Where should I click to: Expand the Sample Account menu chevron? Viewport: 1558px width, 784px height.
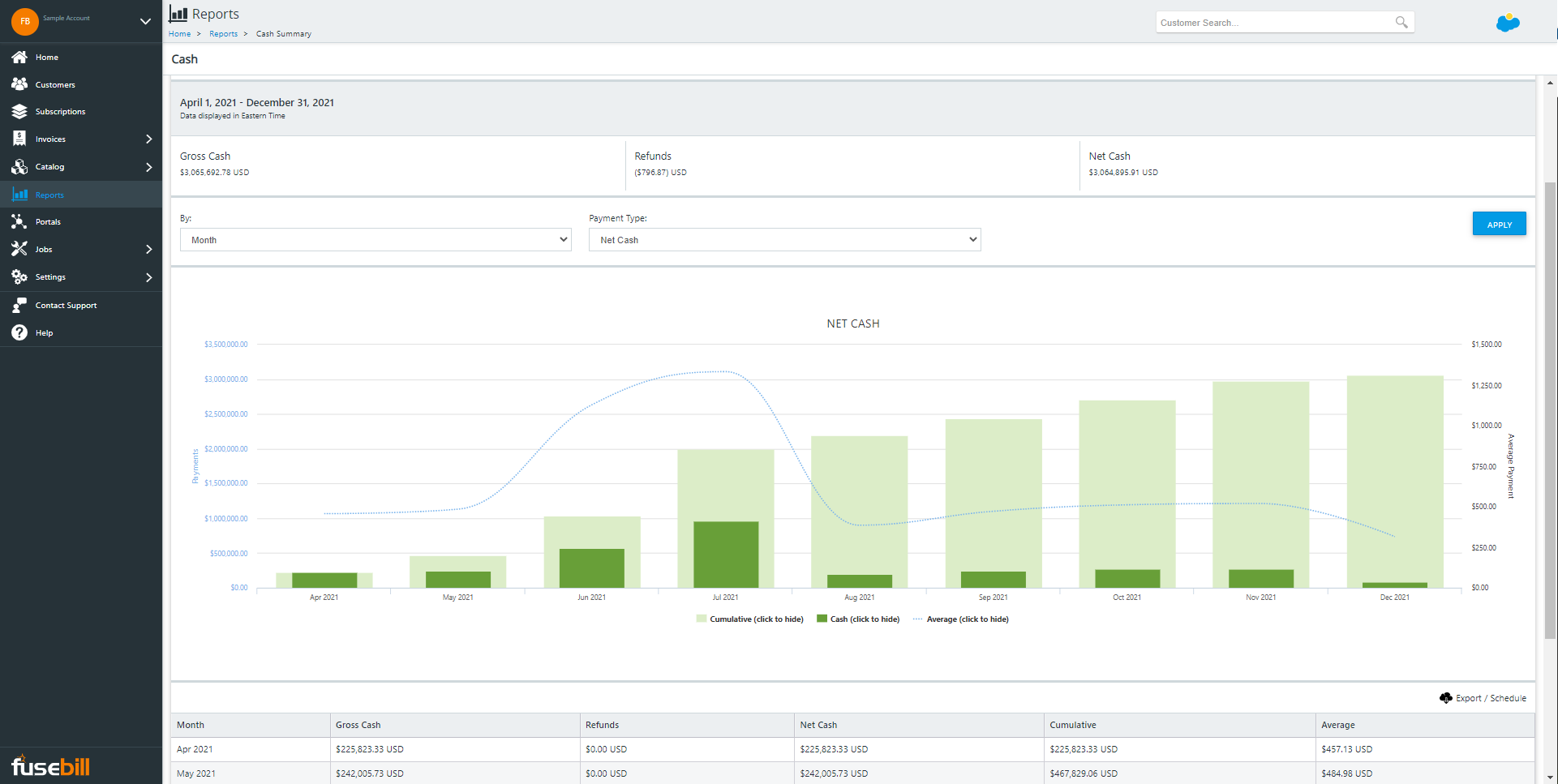[x=144, y=22]
